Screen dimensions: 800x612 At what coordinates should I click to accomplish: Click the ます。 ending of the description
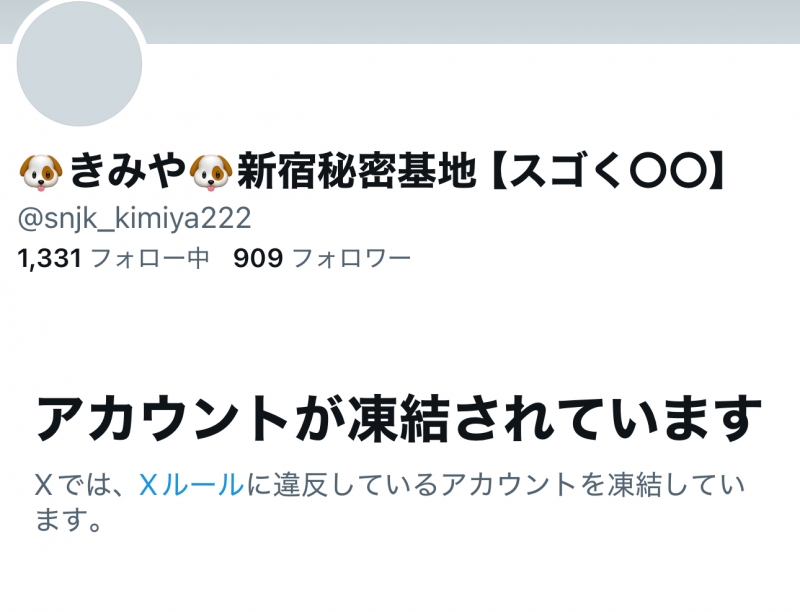click(x=69, y=520)
